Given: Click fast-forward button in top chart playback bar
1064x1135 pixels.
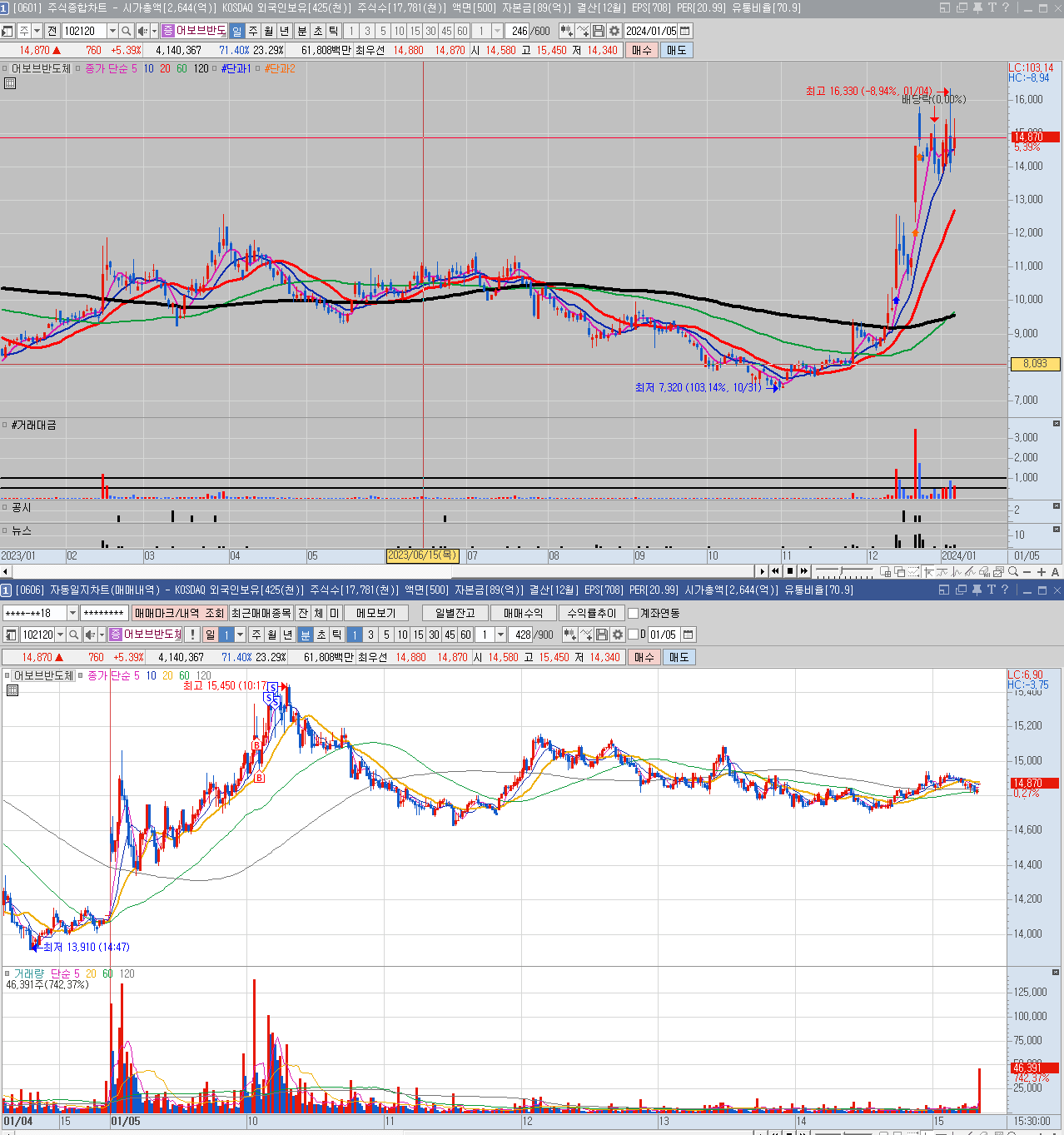Looking at the screenshot, I should tap(804, 571).
